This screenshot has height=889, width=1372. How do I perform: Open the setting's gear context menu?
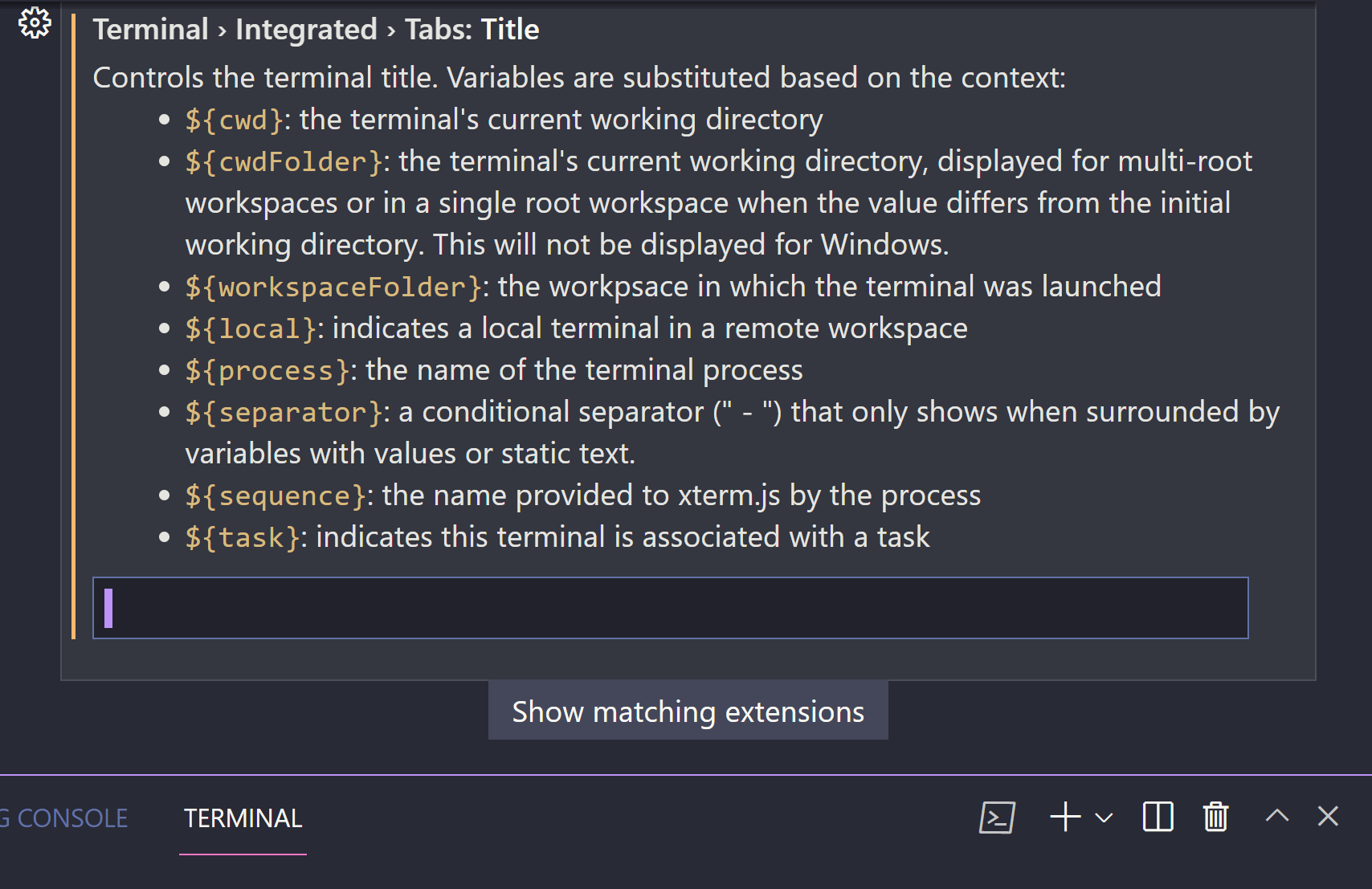tap(34, 22)
